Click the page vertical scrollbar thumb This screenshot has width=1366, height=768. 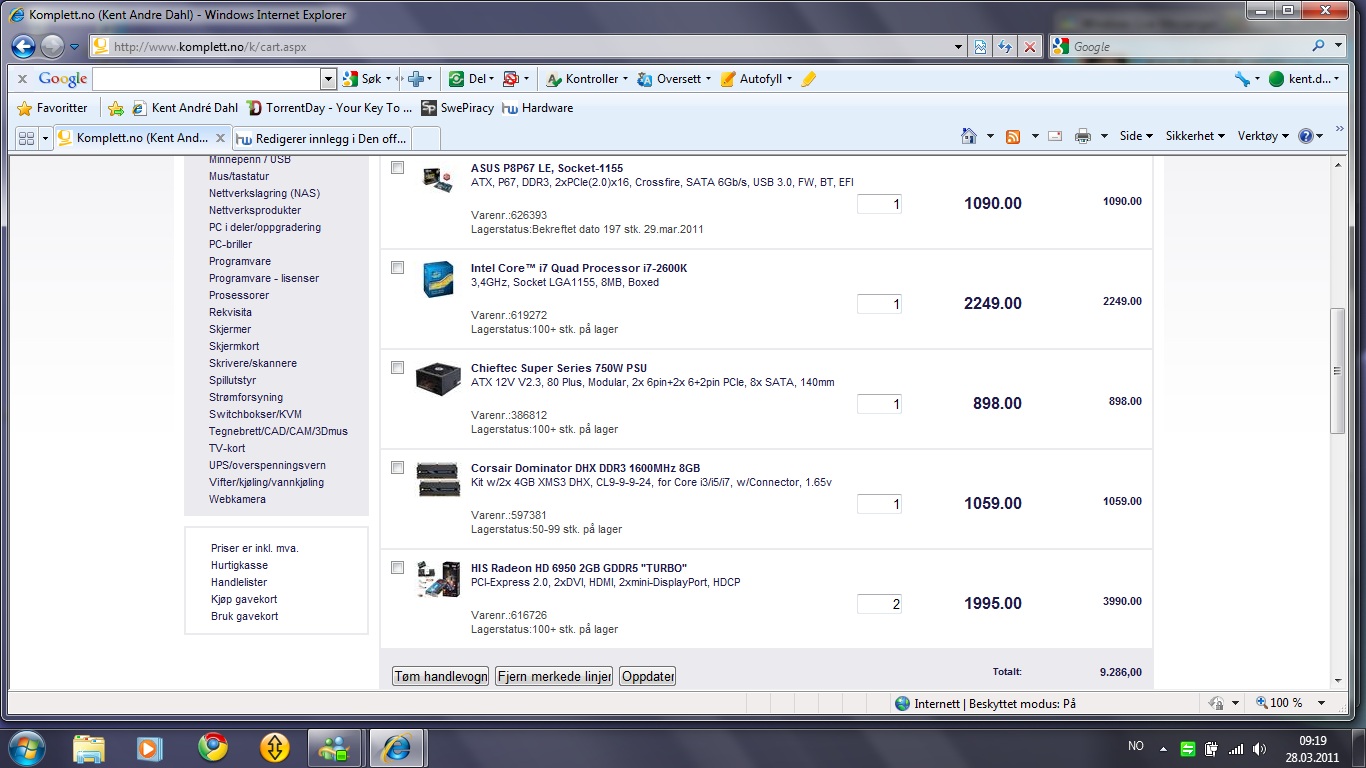(1337, 371)
